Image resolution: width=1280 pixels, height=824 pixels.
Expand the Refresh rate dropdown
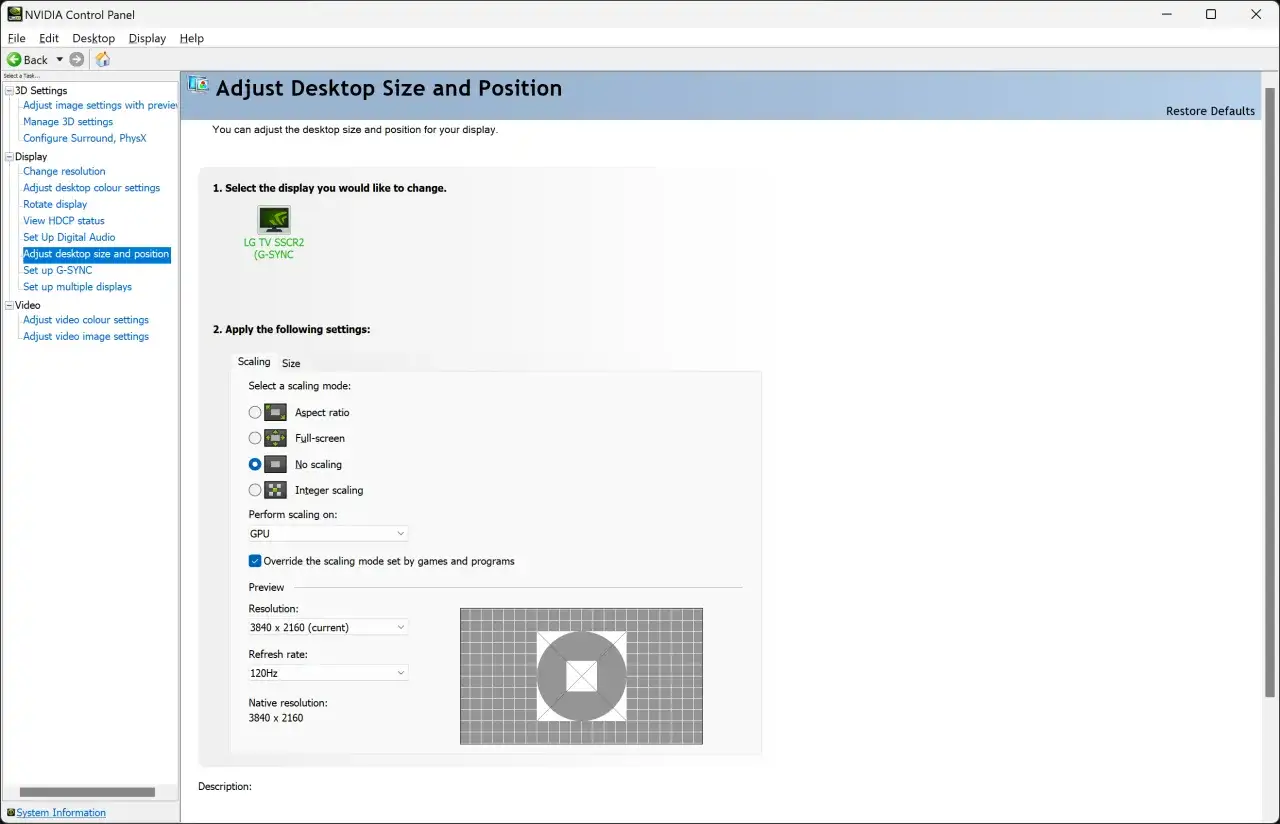click(328, 673)
